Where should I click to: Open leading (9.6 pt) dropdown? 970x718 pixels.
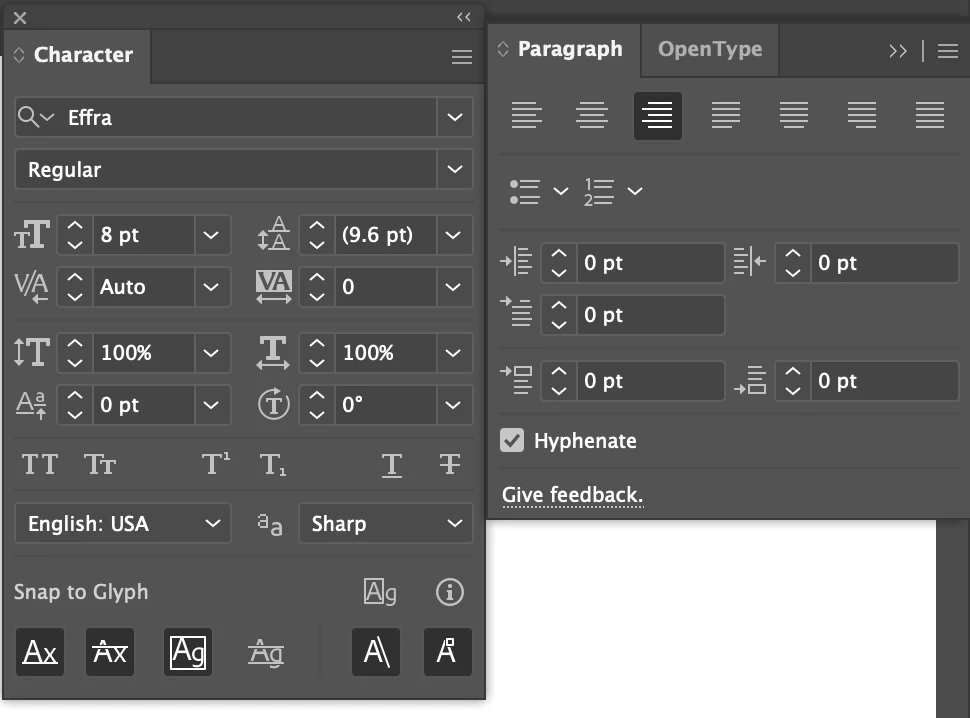click(x=453, y=235)
